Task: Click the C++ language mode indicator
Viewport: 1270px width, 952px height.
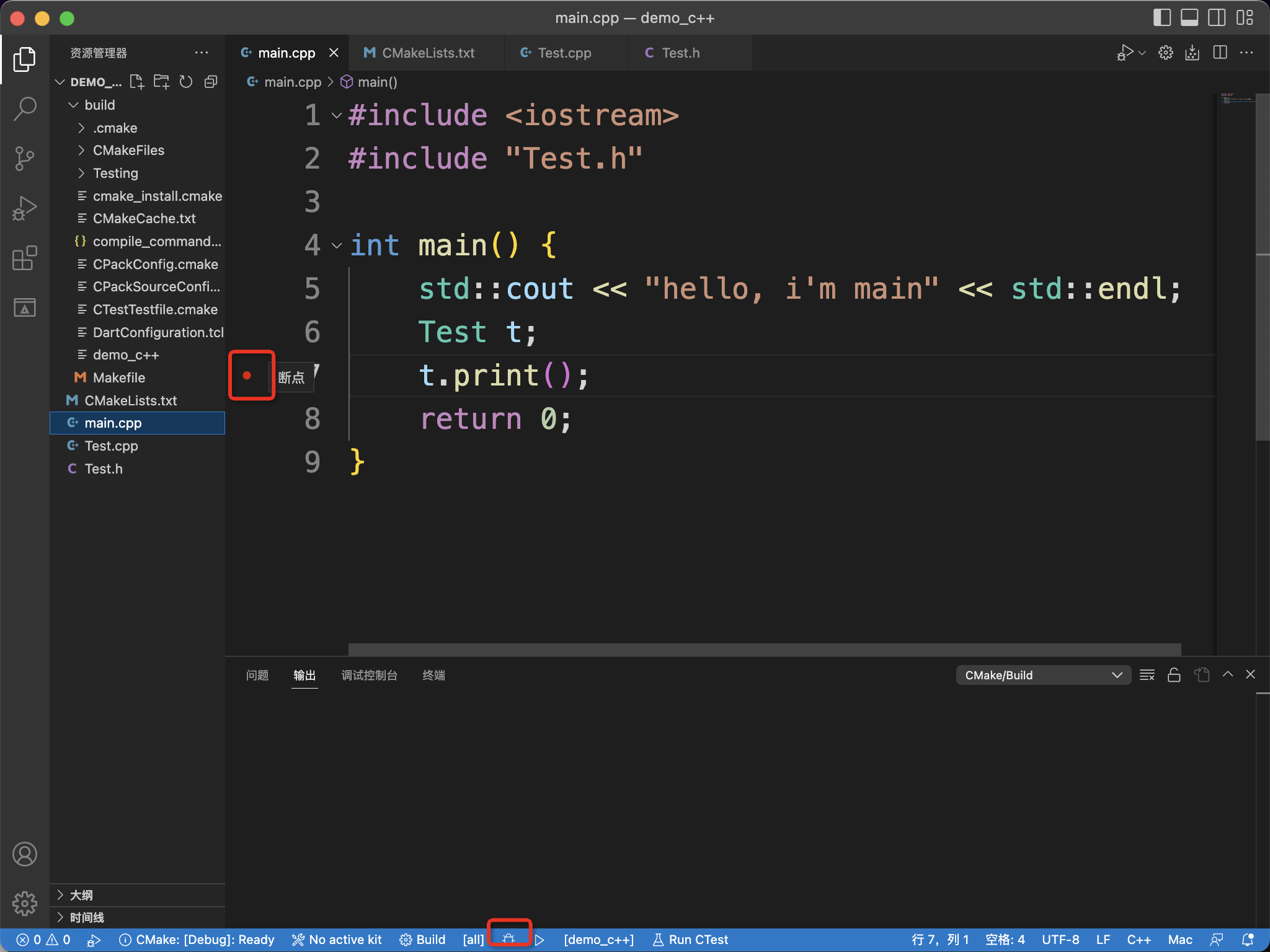Action: (1139, 940)
